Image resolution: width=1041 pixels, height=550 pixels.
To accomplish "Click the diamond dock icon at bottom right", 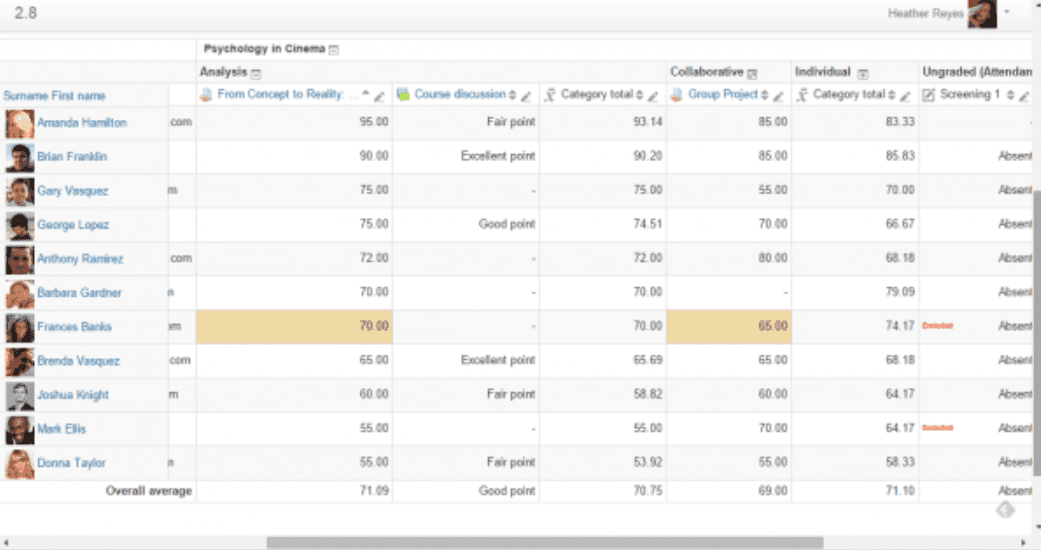I will coord(1006,510).
